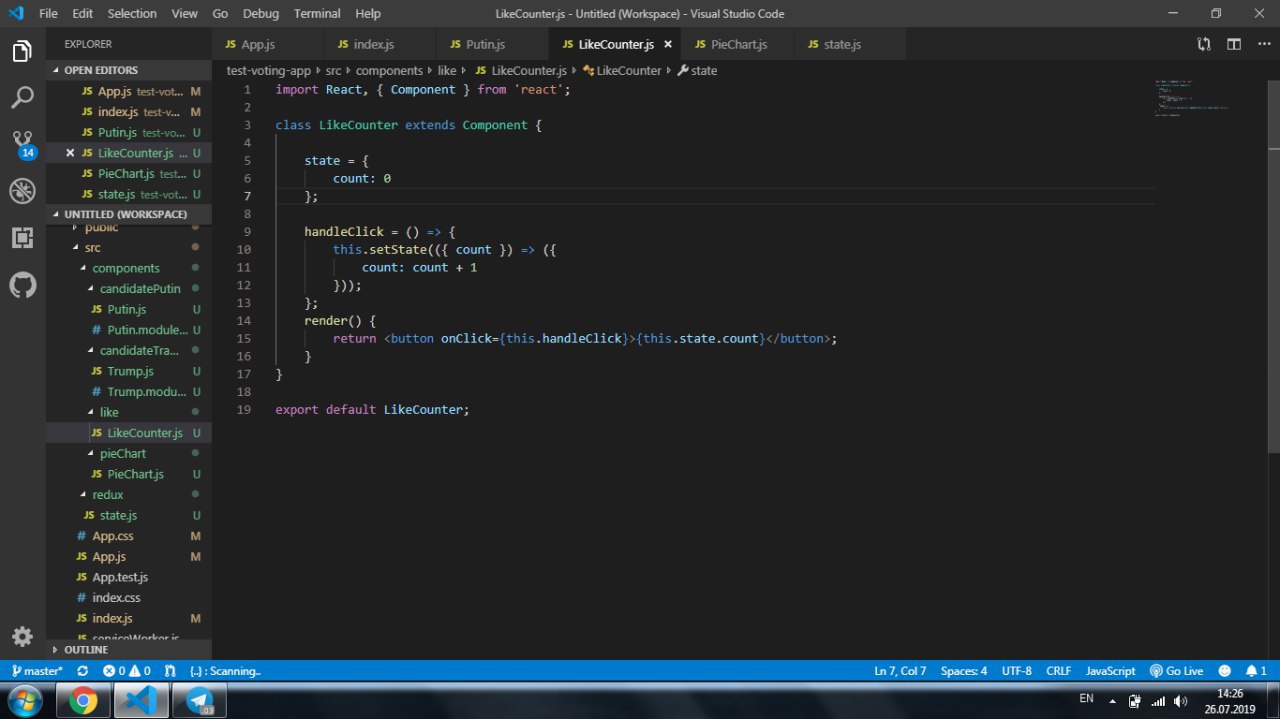Collapse the OPEN EDITORS section
The height and width of the screenshot is (719, 1280).
point(100,70)
